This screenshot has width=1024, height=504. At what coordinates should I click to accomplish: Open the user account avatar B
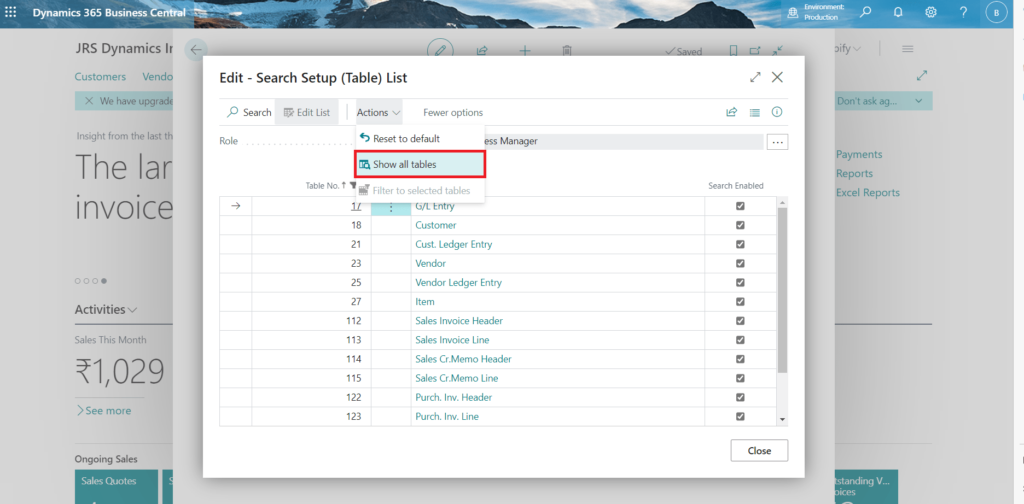996,12
